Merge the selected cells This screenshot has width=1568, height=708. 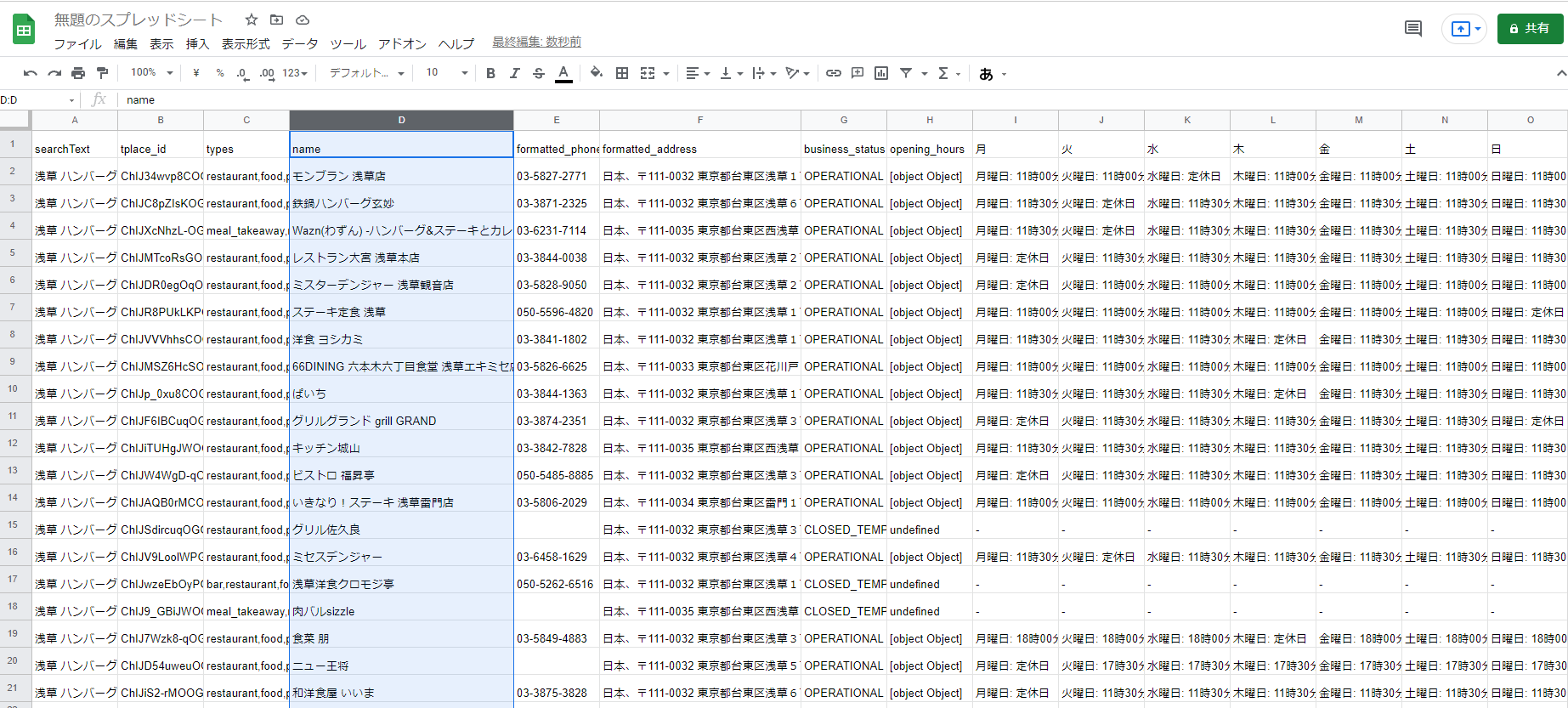pos(648,73)
